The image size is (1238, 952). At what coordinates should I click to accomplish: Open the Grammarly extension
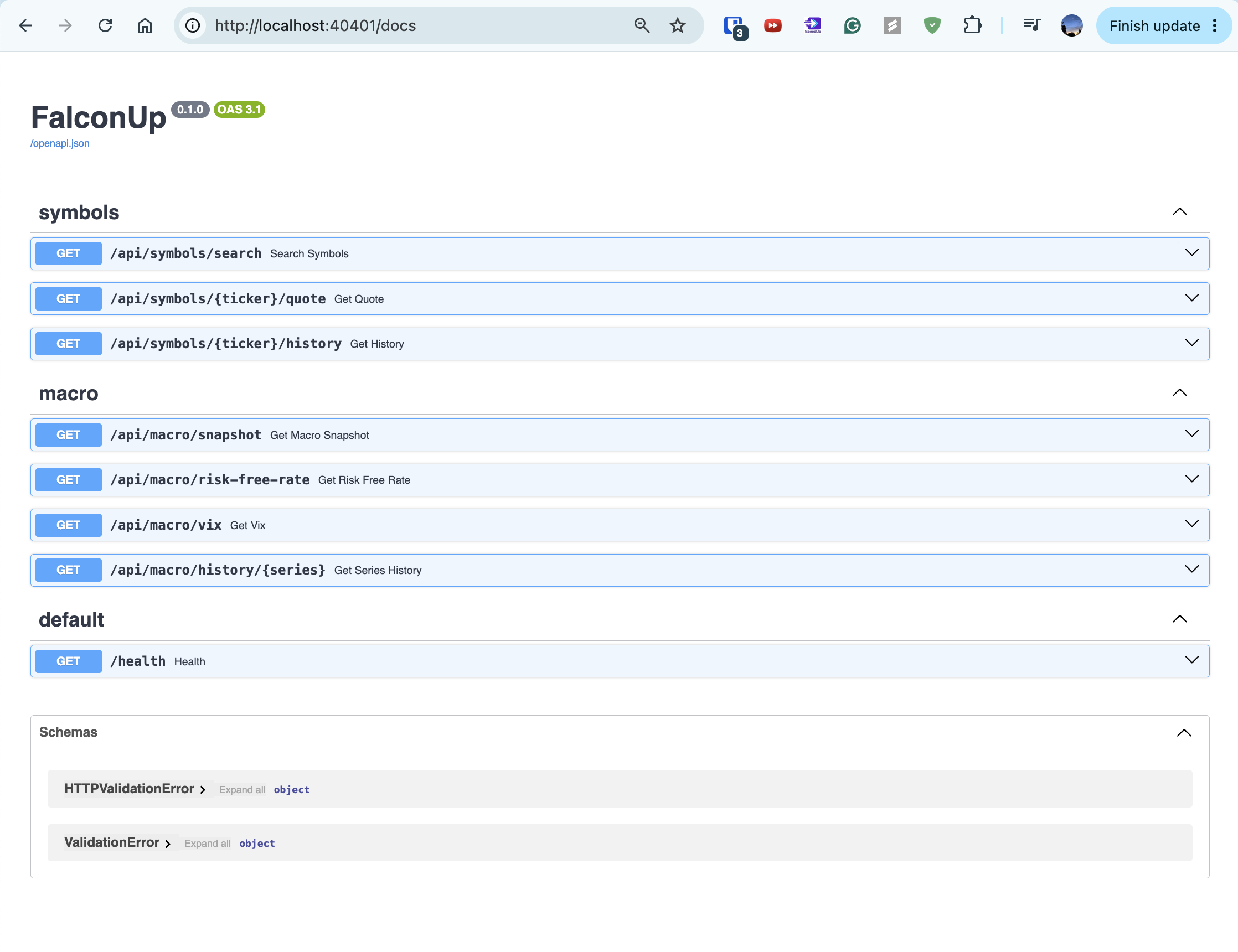point(852,25)
